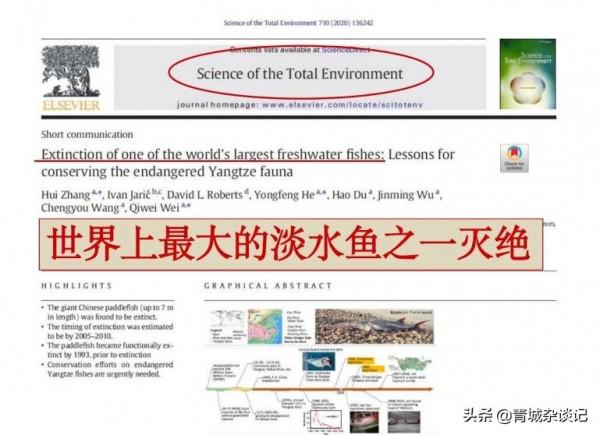
Task: Select author David L. Roberts
Action: (x=205, y=195)
